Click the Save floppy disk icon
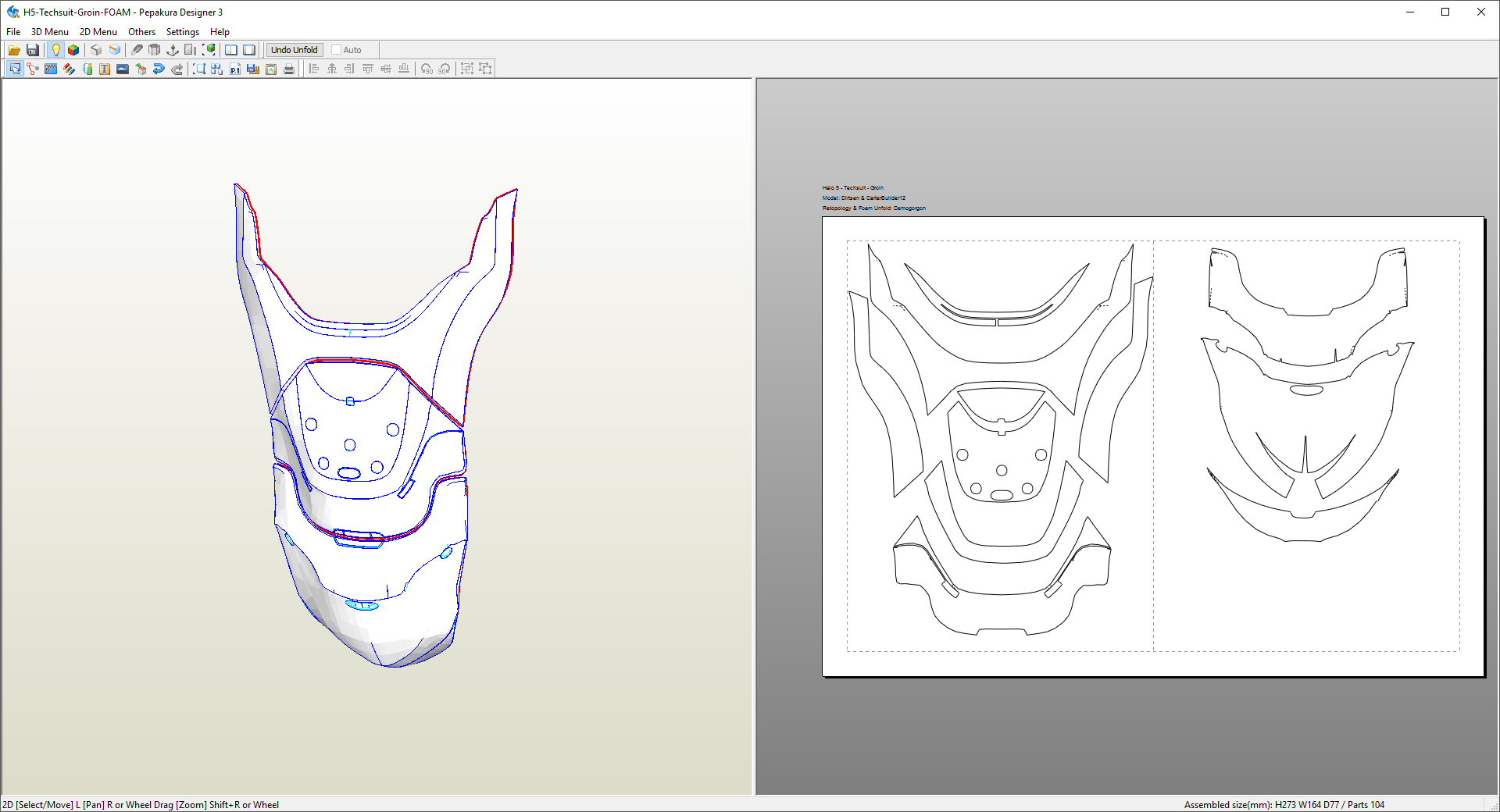The height and width of the screenshot is (812, 1500). point(33,50)
